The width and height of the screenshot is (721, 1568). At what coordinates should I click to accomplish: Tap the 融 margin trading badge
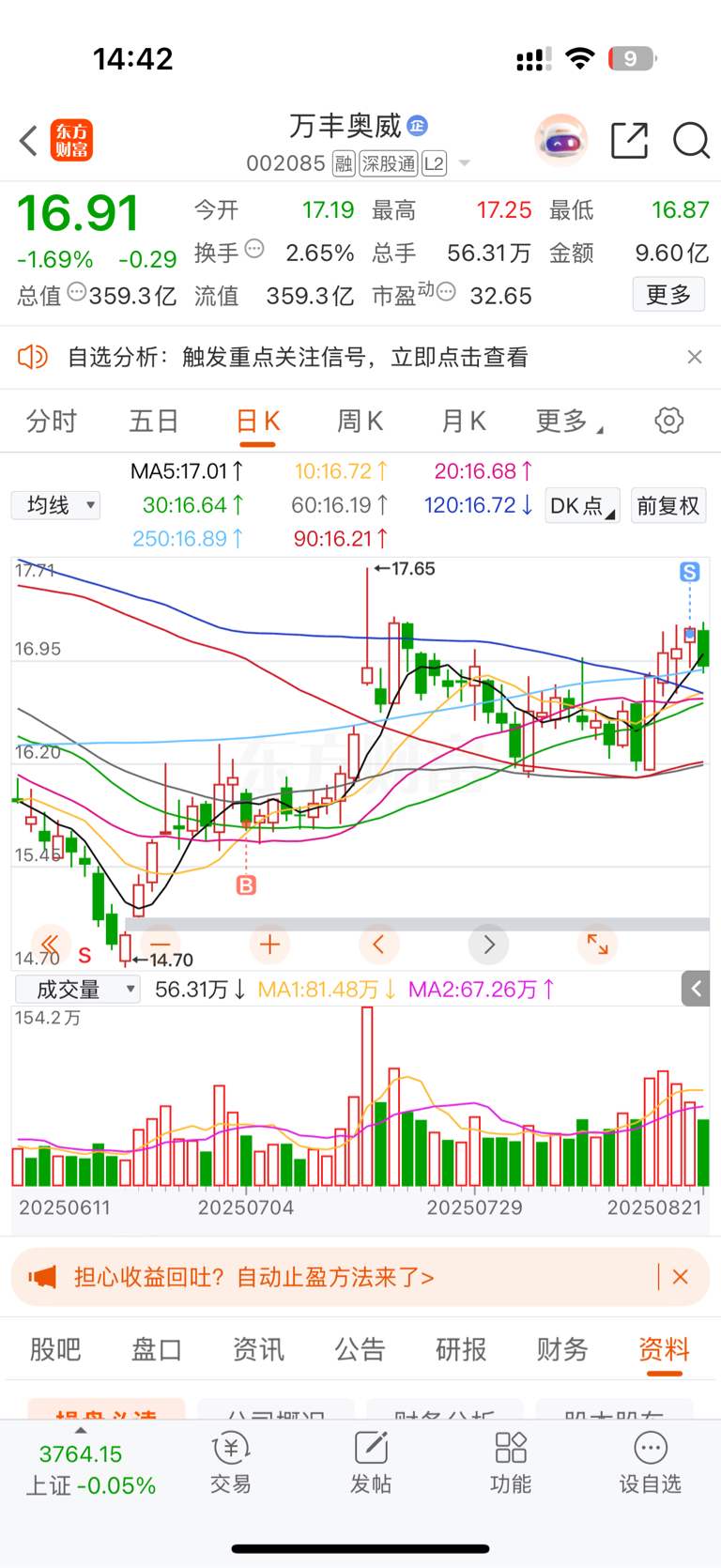click(x=344, y=164)
